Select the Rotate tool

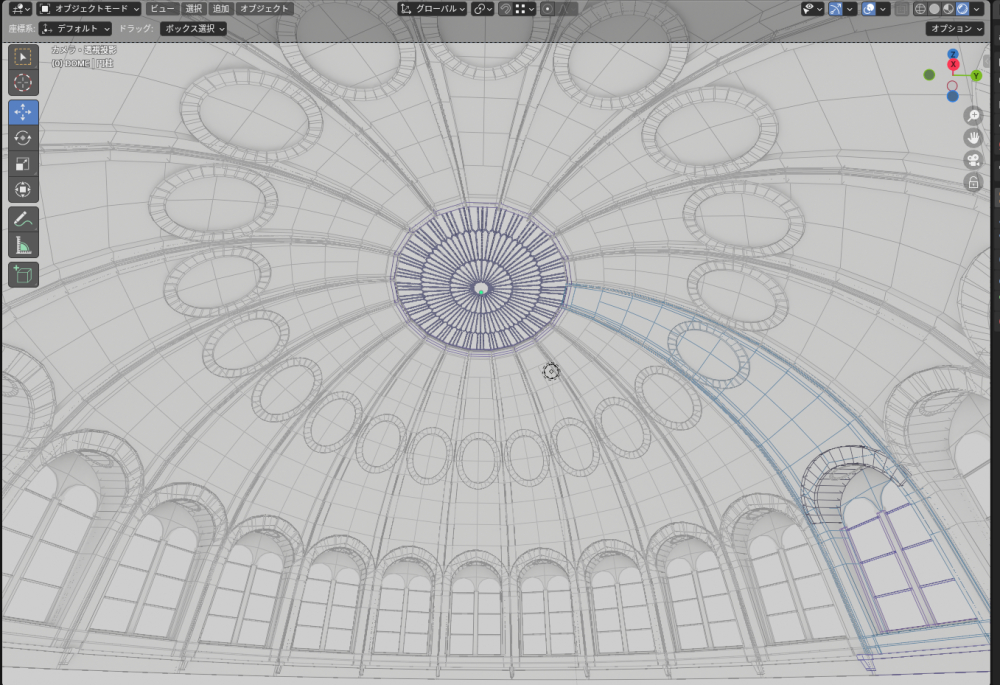pos(23,138)
